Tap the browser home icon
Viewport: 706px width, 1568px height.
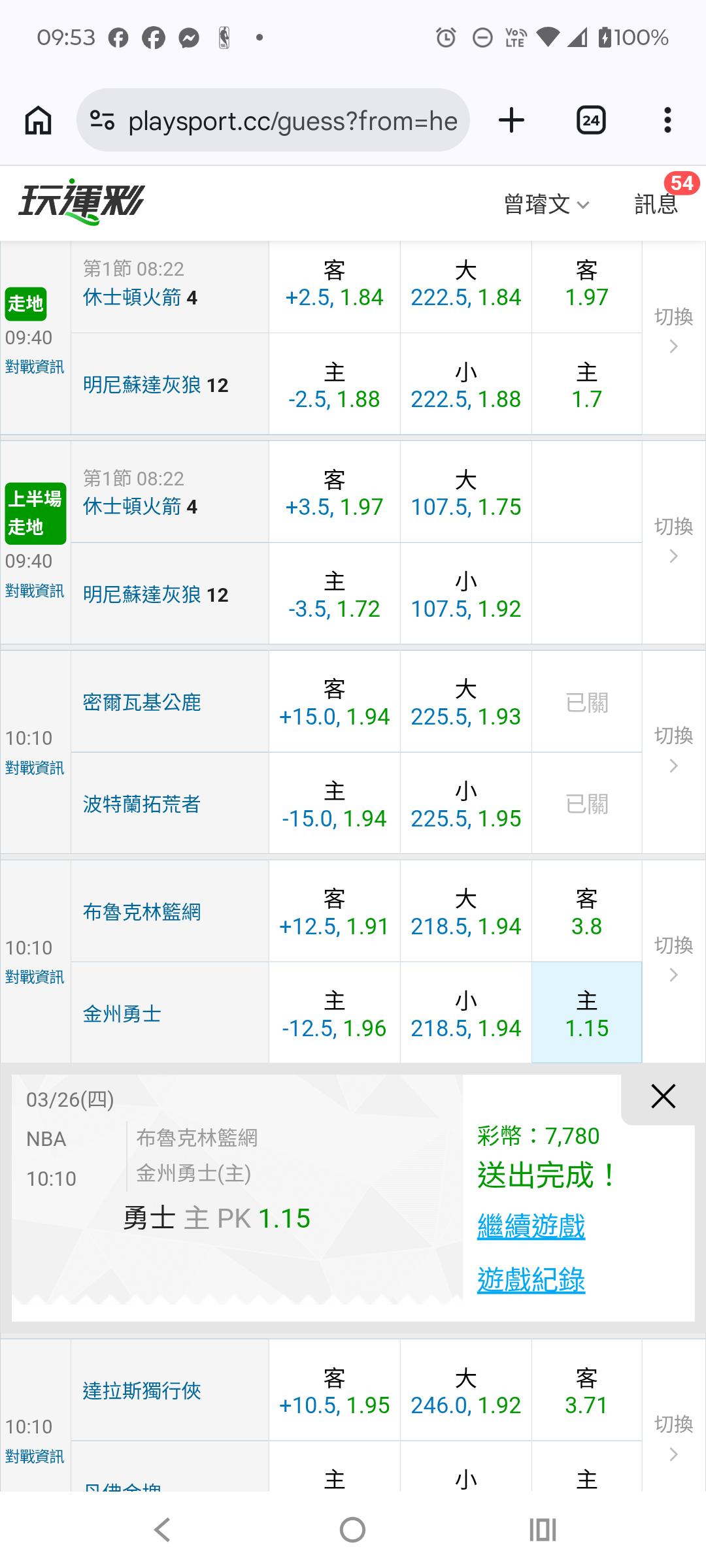click(x=38, y=120)
